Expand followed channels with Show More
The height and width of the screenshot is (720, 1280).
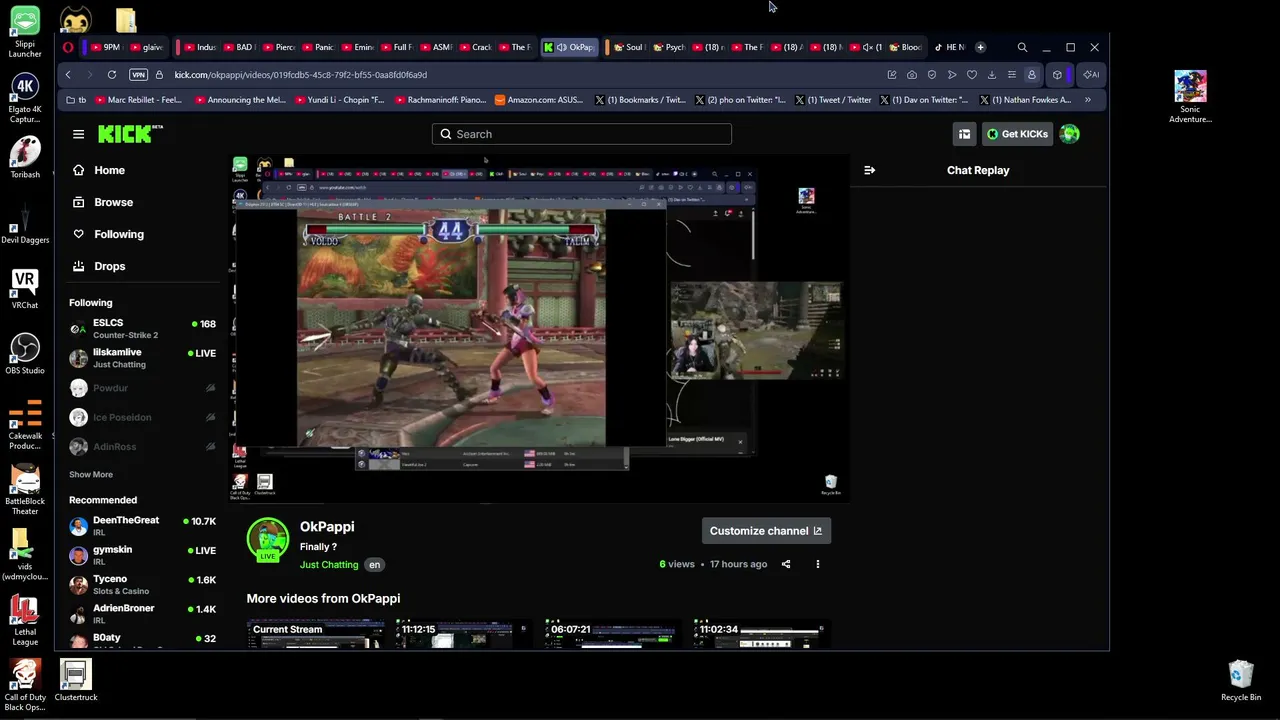[91, 475]
